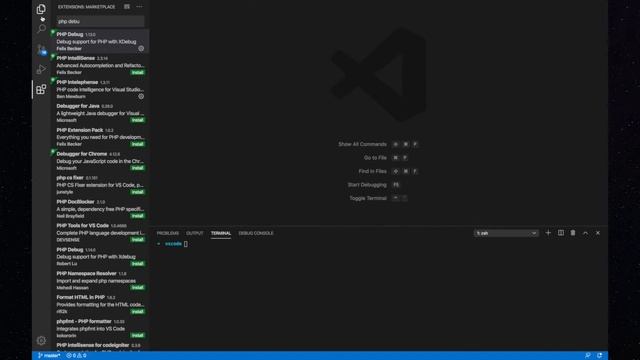Click Go to File hint text
The height and width of the screenshot is (360, 640).
pos(375,158)
